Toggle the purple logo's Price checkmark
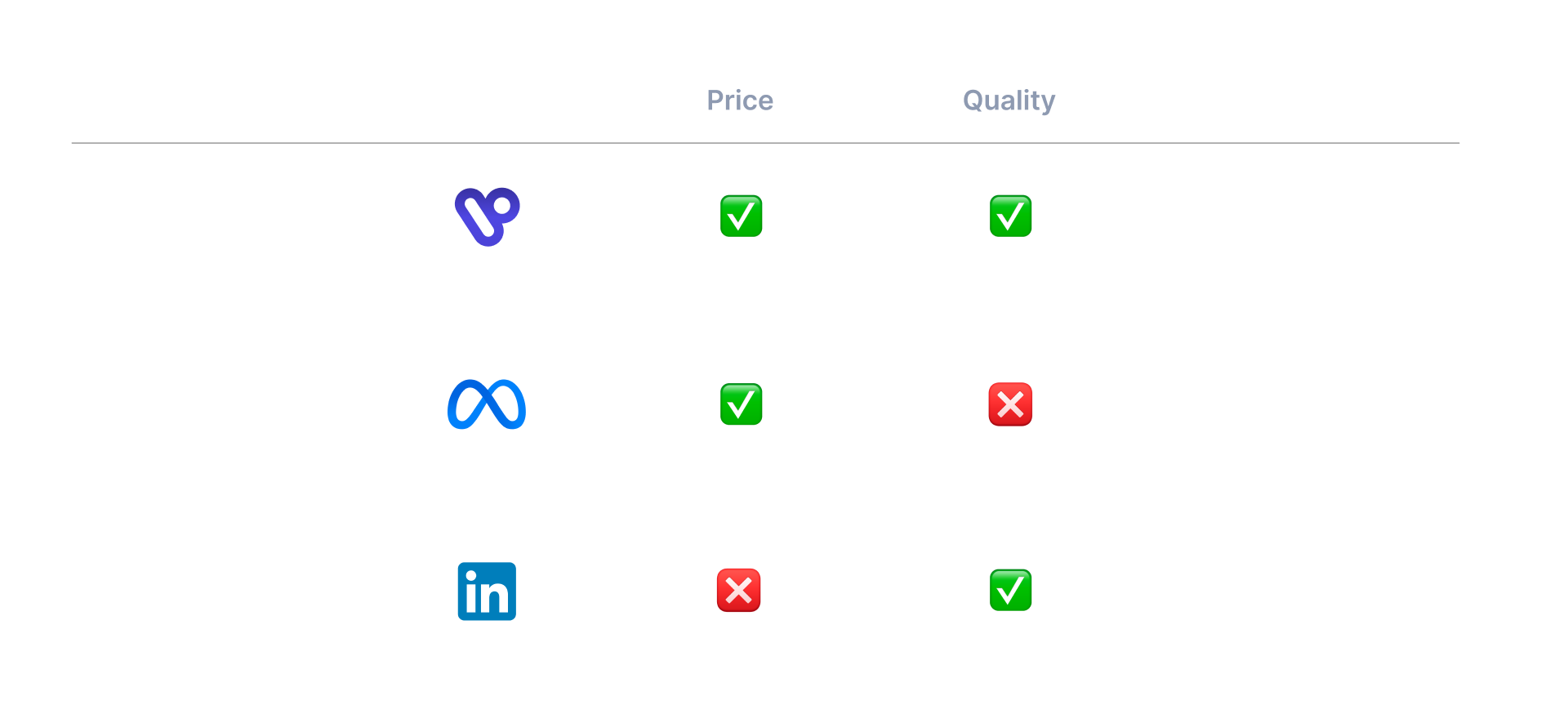 741,216
